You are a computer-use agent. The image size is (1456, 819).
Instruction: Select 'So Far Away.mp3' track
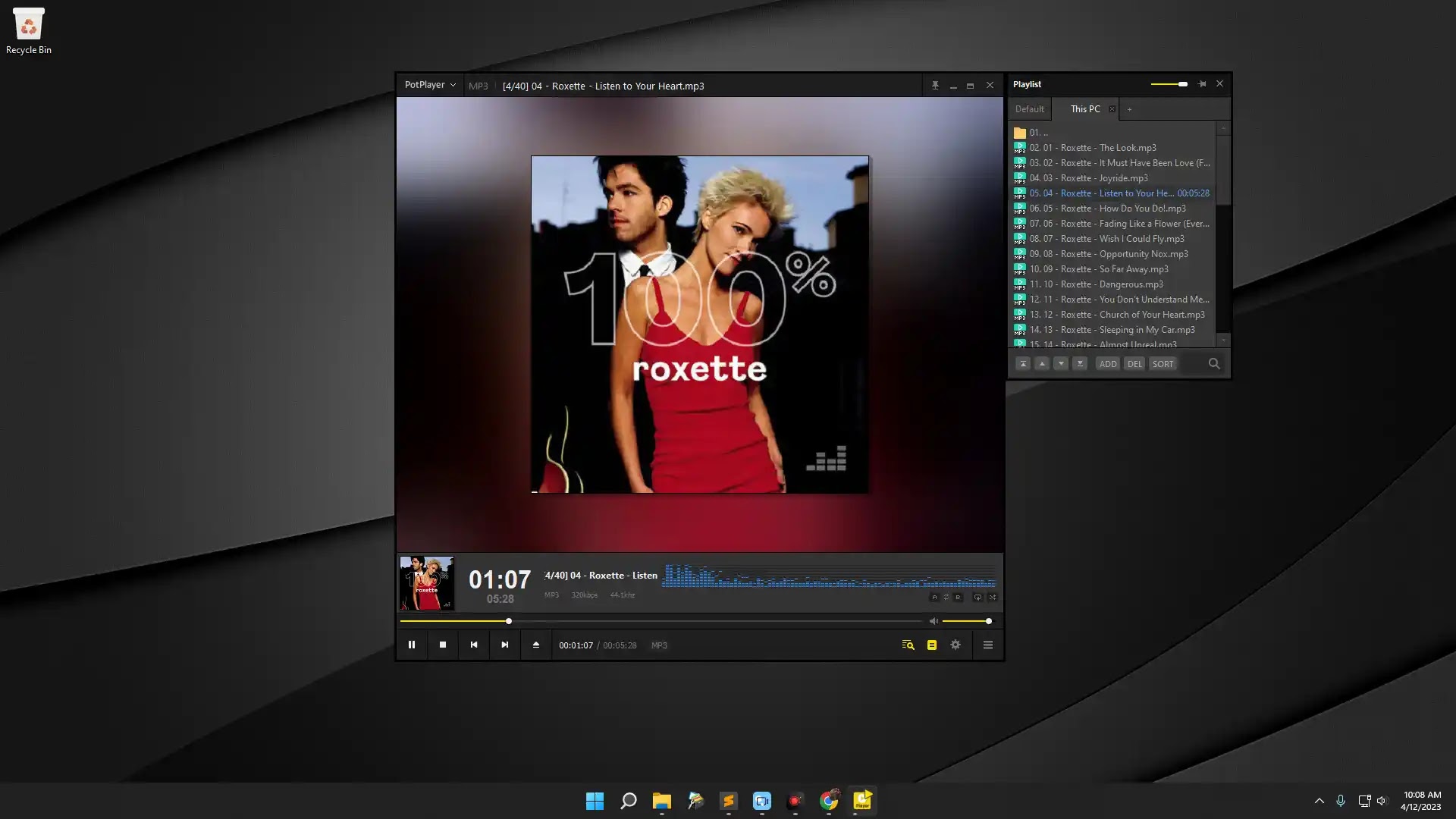(x=1112, y=269)
